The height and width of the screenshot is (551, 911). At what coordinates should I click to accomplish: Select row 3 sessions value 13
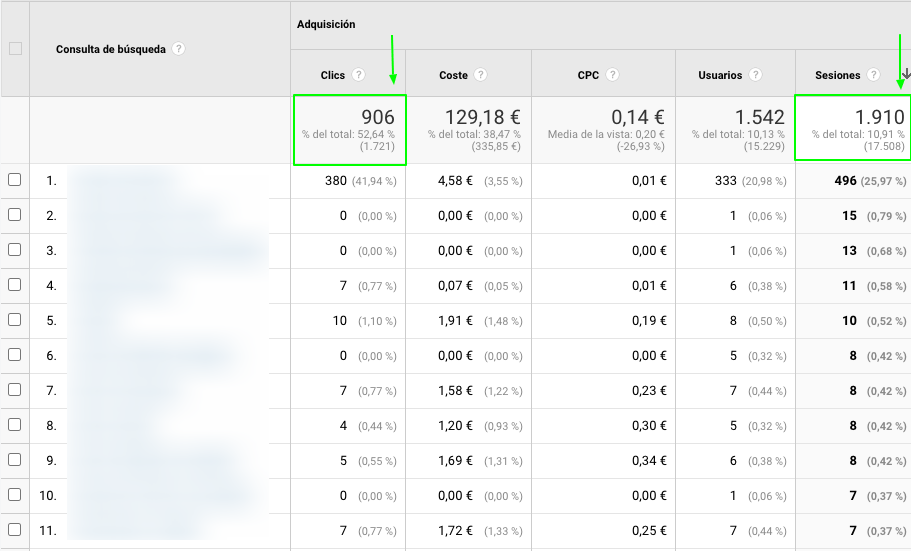pos(849,251)
